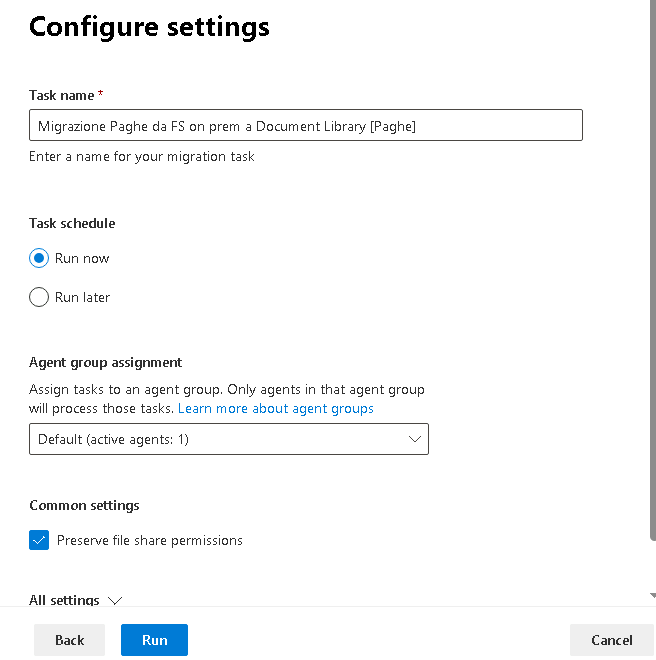Click the Run button
656x660 pixels.
155,640
